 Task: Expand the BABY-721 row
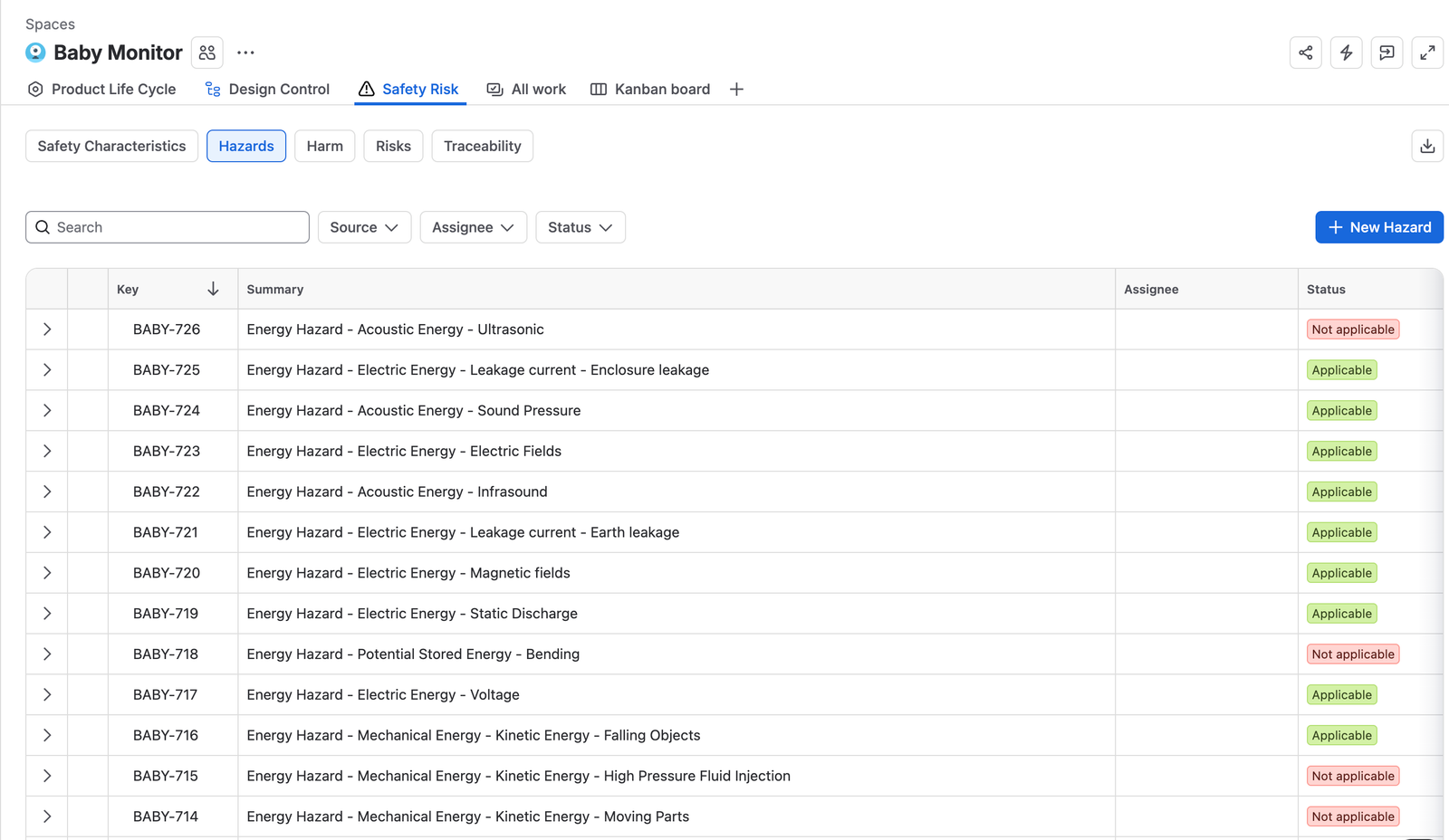coord(47,532)
